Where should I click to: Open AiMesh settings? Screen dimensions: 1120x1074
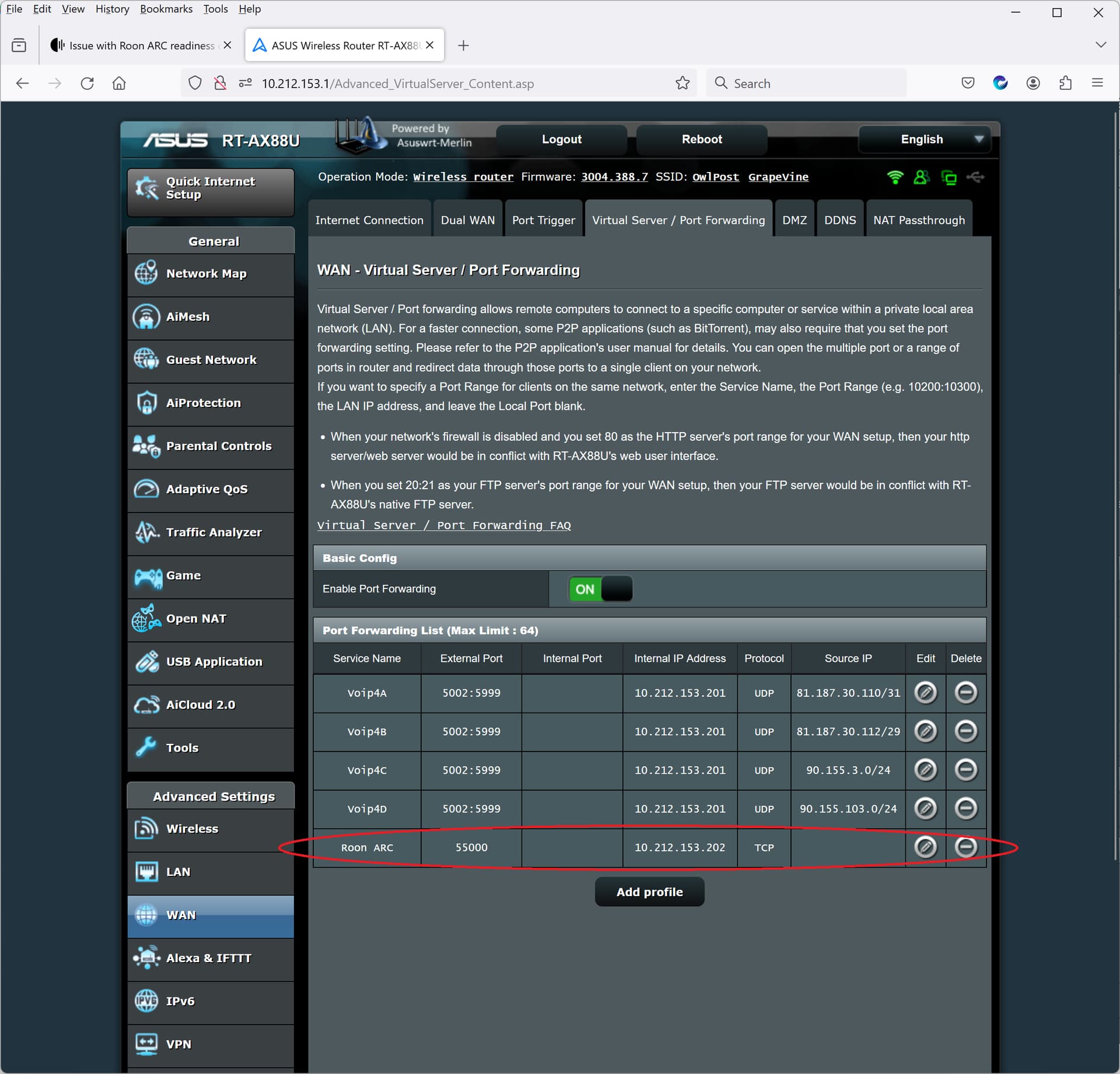(211, 317)
